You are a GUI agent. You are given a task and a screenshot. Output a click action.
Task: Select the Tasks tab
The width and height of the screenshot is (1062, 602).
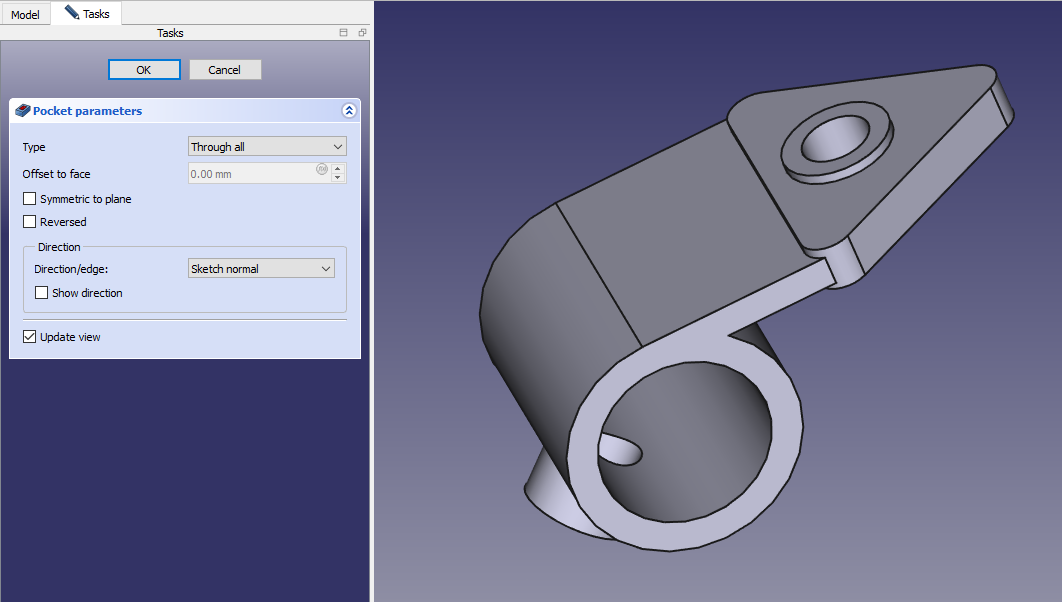click(x=87, y=14)
